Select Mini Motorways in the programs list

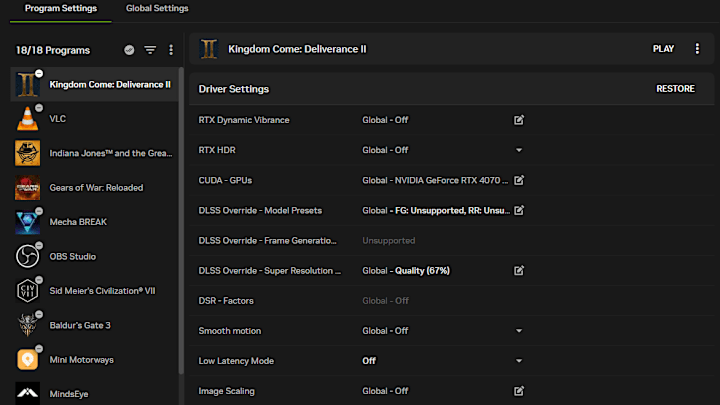point(94,360)
